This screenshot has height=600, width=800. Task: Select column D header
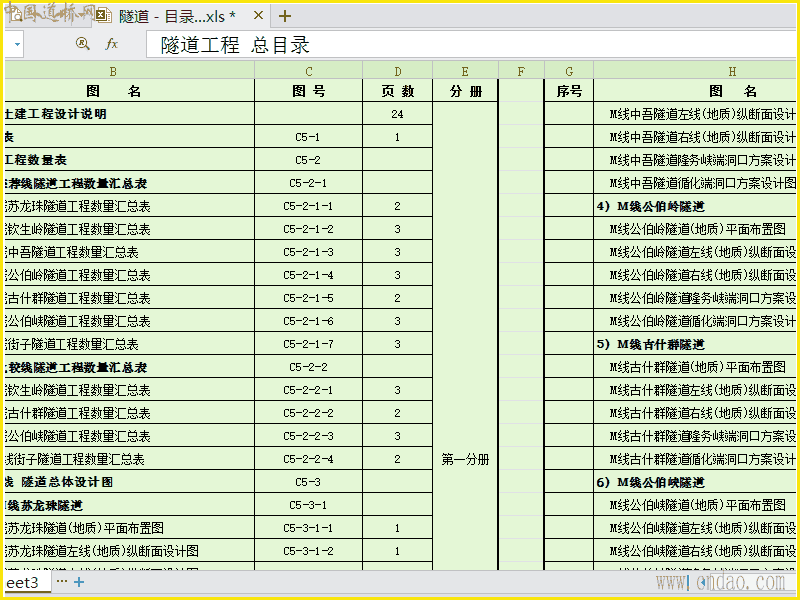(x=397, y=71)
